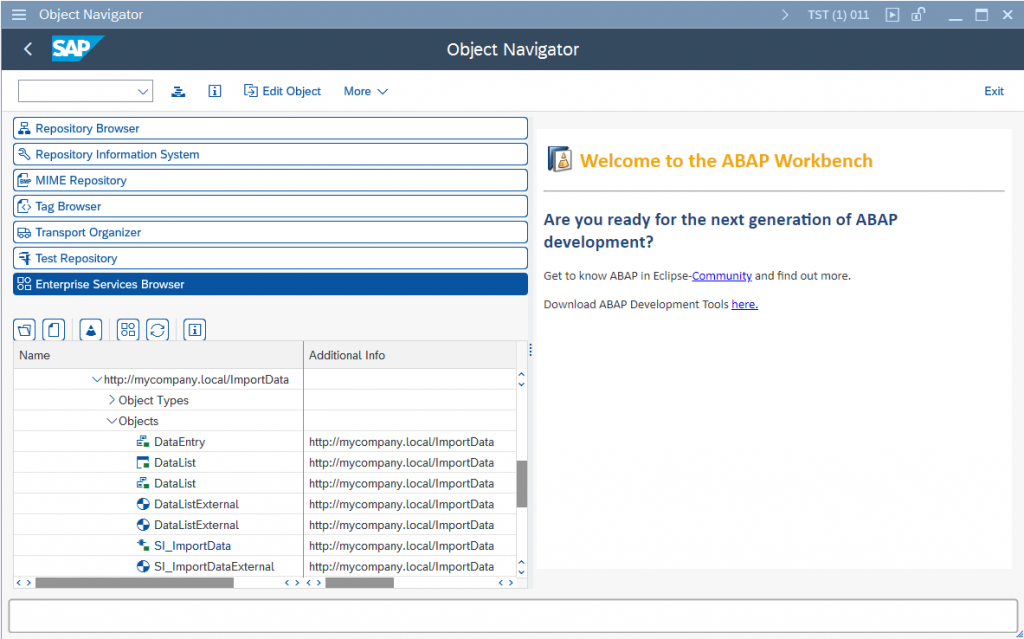Click the Name column horizontal scrollbar
The height and width of the screenshot is (639, 1024).
pos(135,583)
